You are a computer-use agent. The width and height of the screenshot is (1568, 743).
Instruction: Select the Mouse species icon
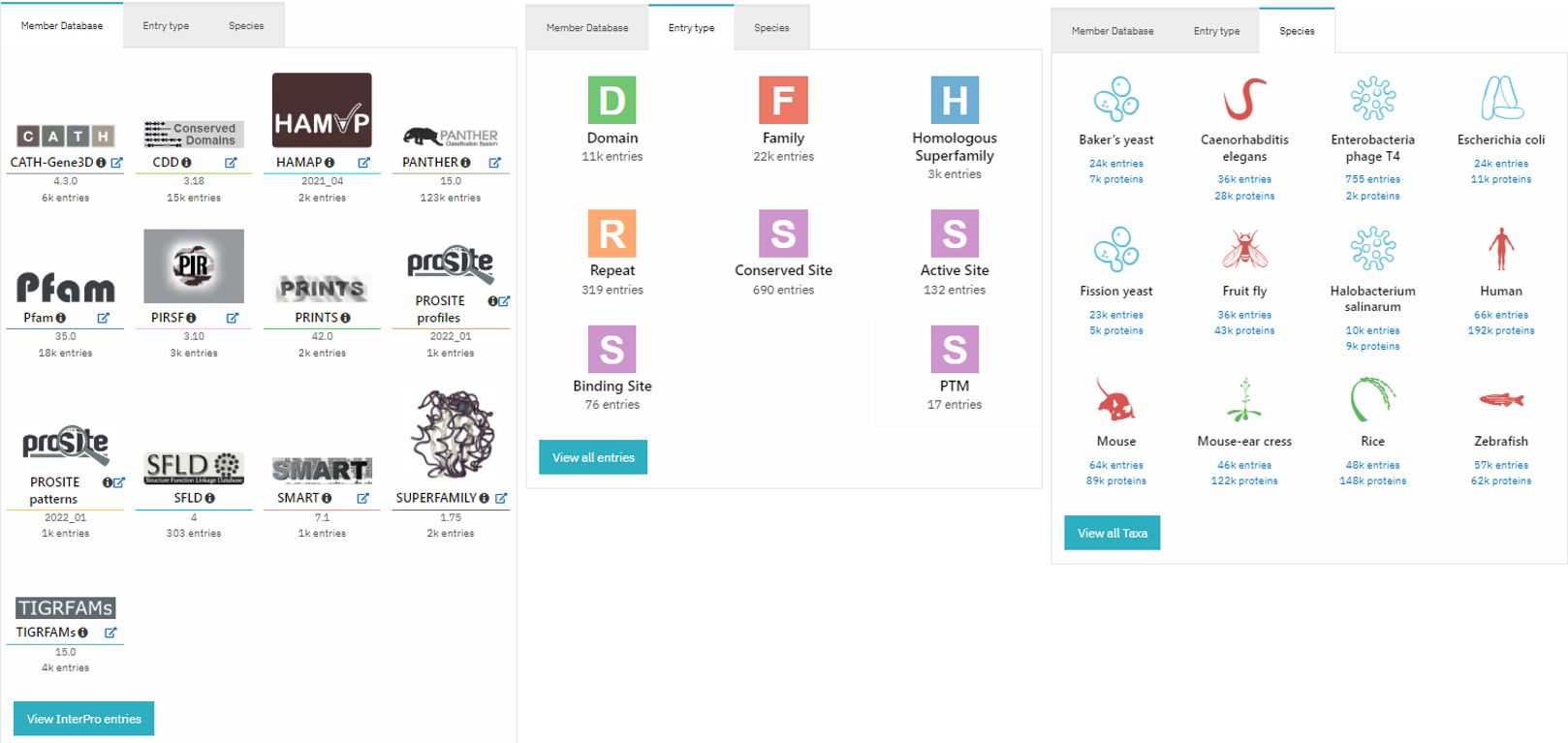coord(1116,399)
